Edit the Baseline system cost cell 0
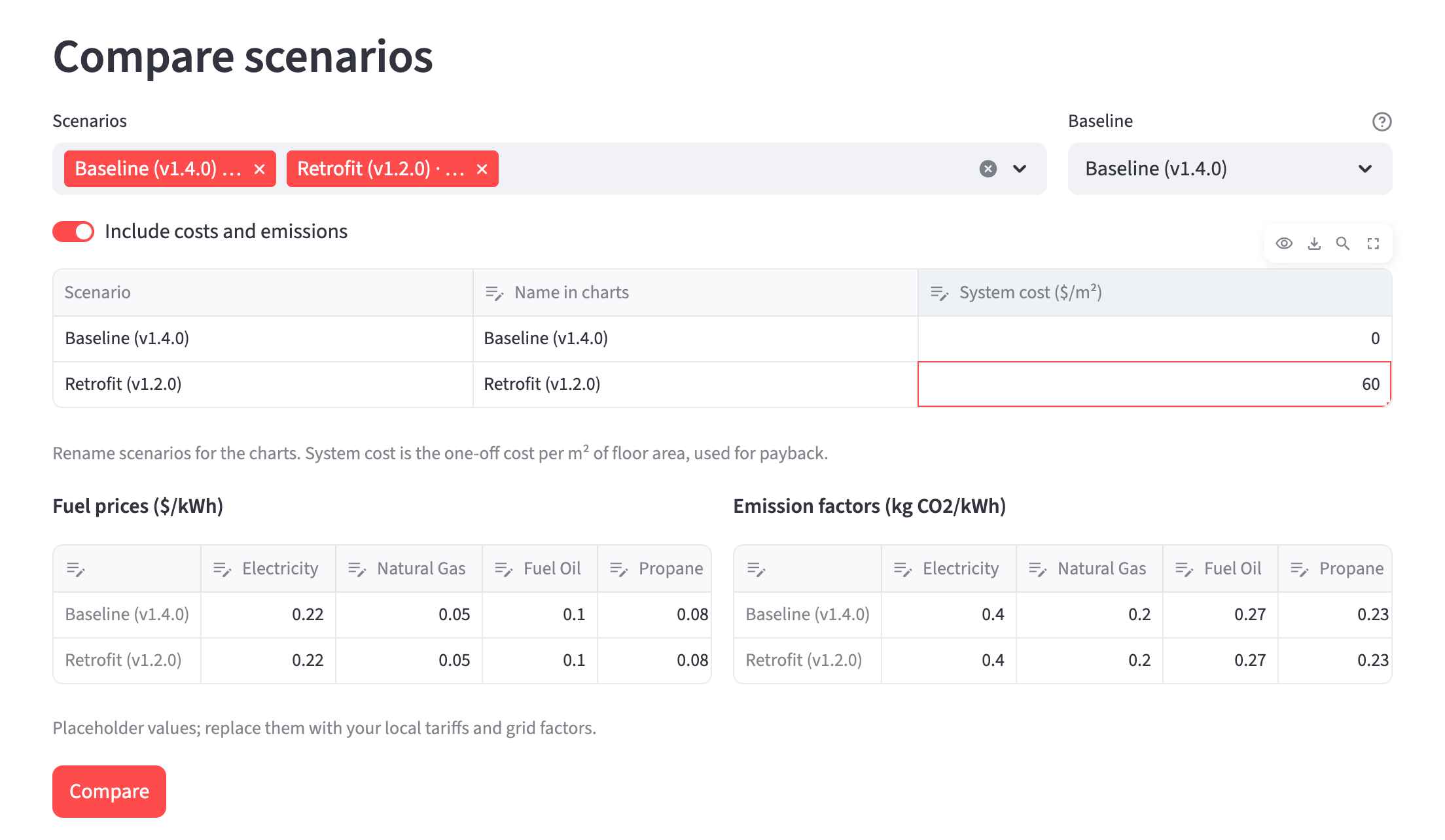1445x840 pixels. pos(1155,338)
